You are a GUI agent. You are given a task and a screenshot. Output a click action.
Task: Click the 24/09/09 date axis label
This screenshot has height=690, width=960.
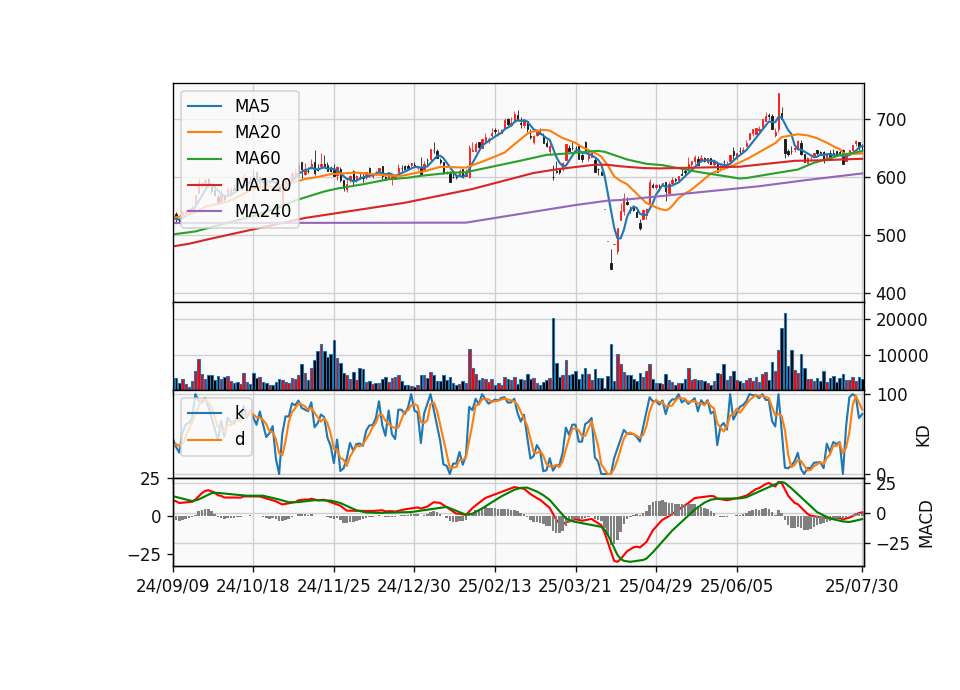pyautogui.click(x=173, y=586)
